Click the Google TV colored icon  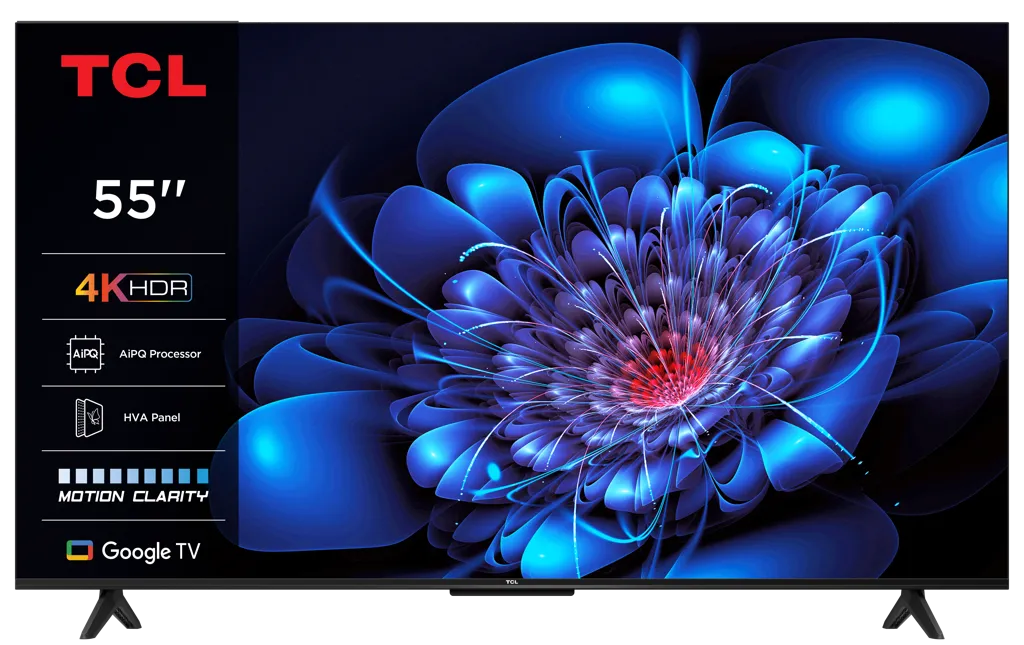[80, 551]
